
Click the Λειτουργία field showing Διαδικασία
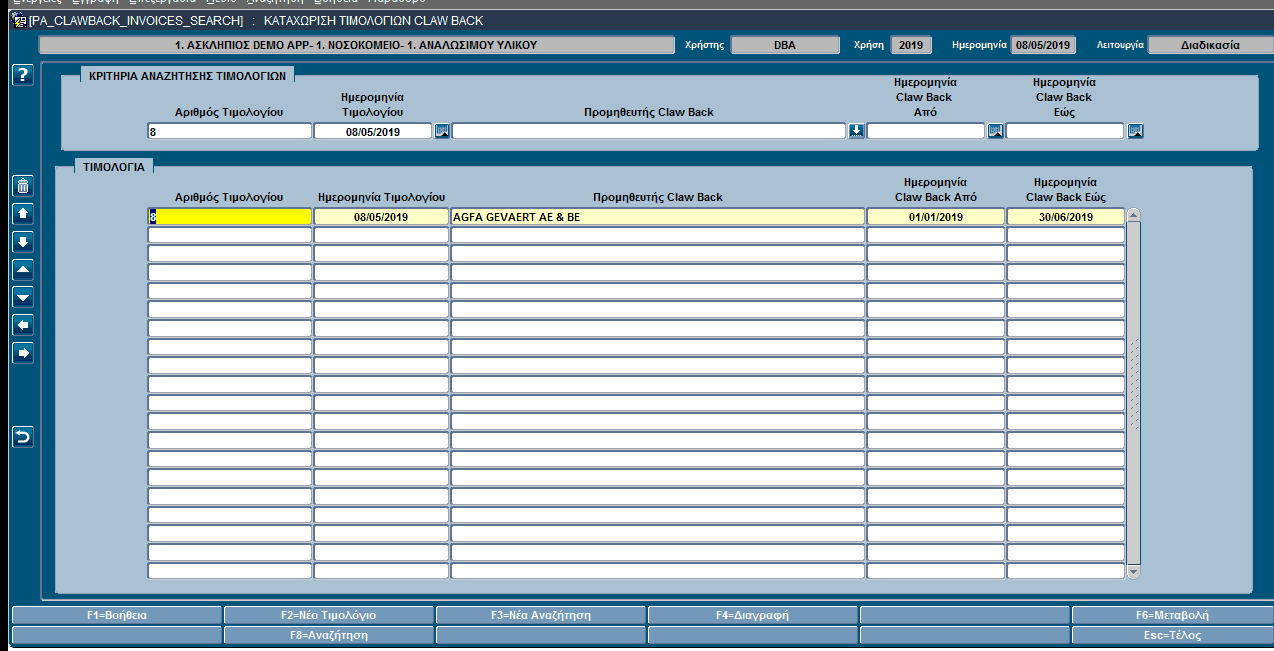click(1210, 45)
